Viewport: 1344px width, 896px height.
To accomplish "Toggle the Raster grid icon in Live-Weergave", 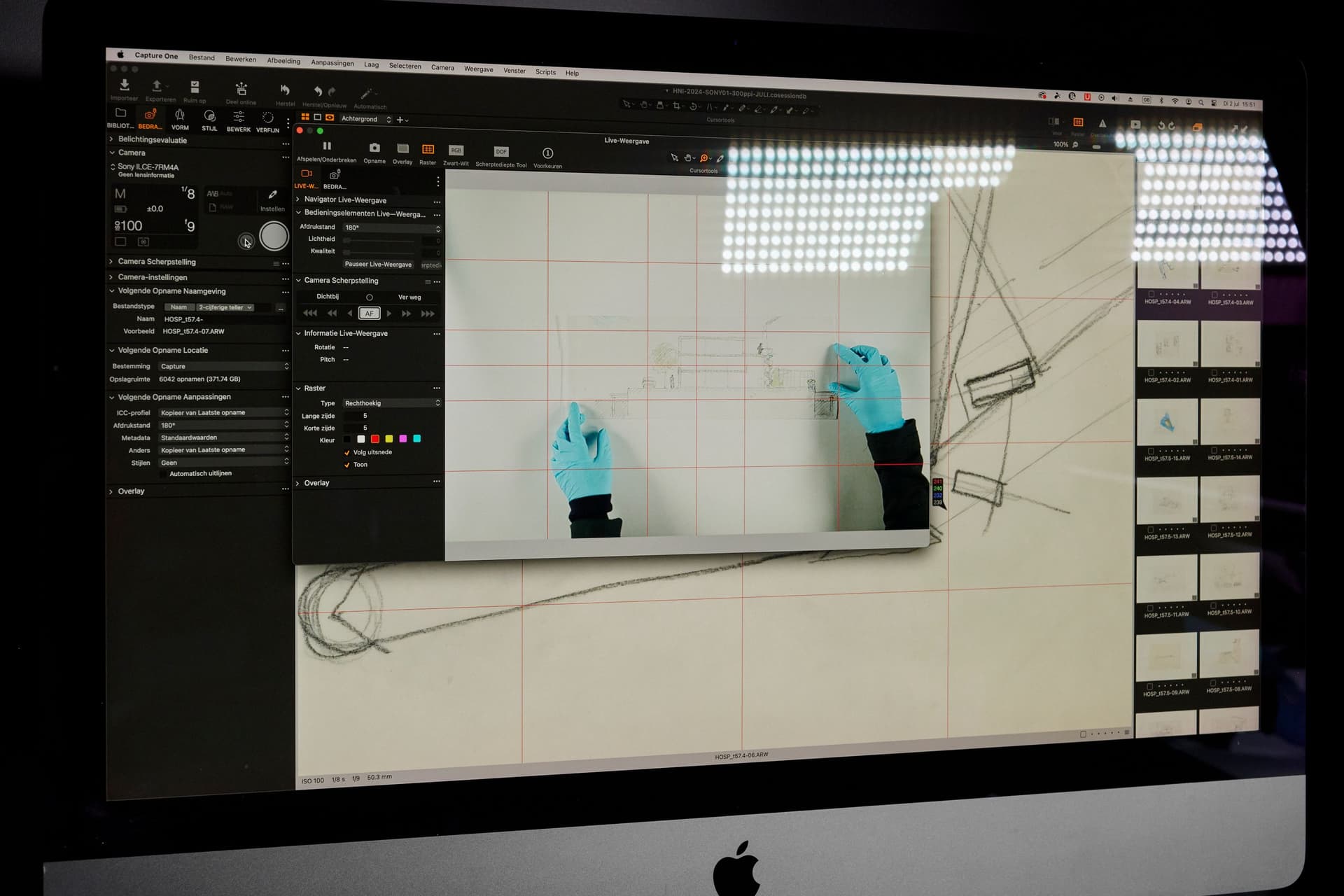I will (428, 149).
